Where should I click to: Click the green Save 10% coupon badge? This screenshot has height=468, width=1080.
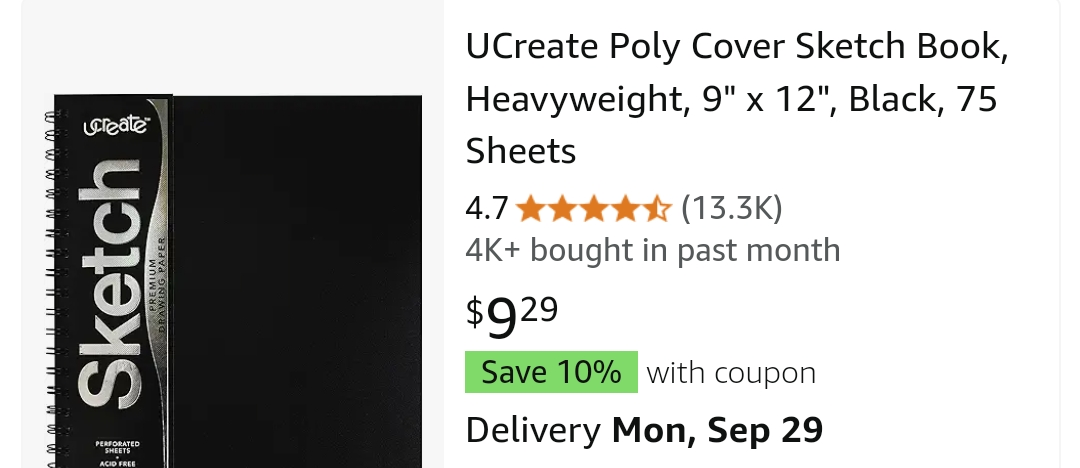551,372
